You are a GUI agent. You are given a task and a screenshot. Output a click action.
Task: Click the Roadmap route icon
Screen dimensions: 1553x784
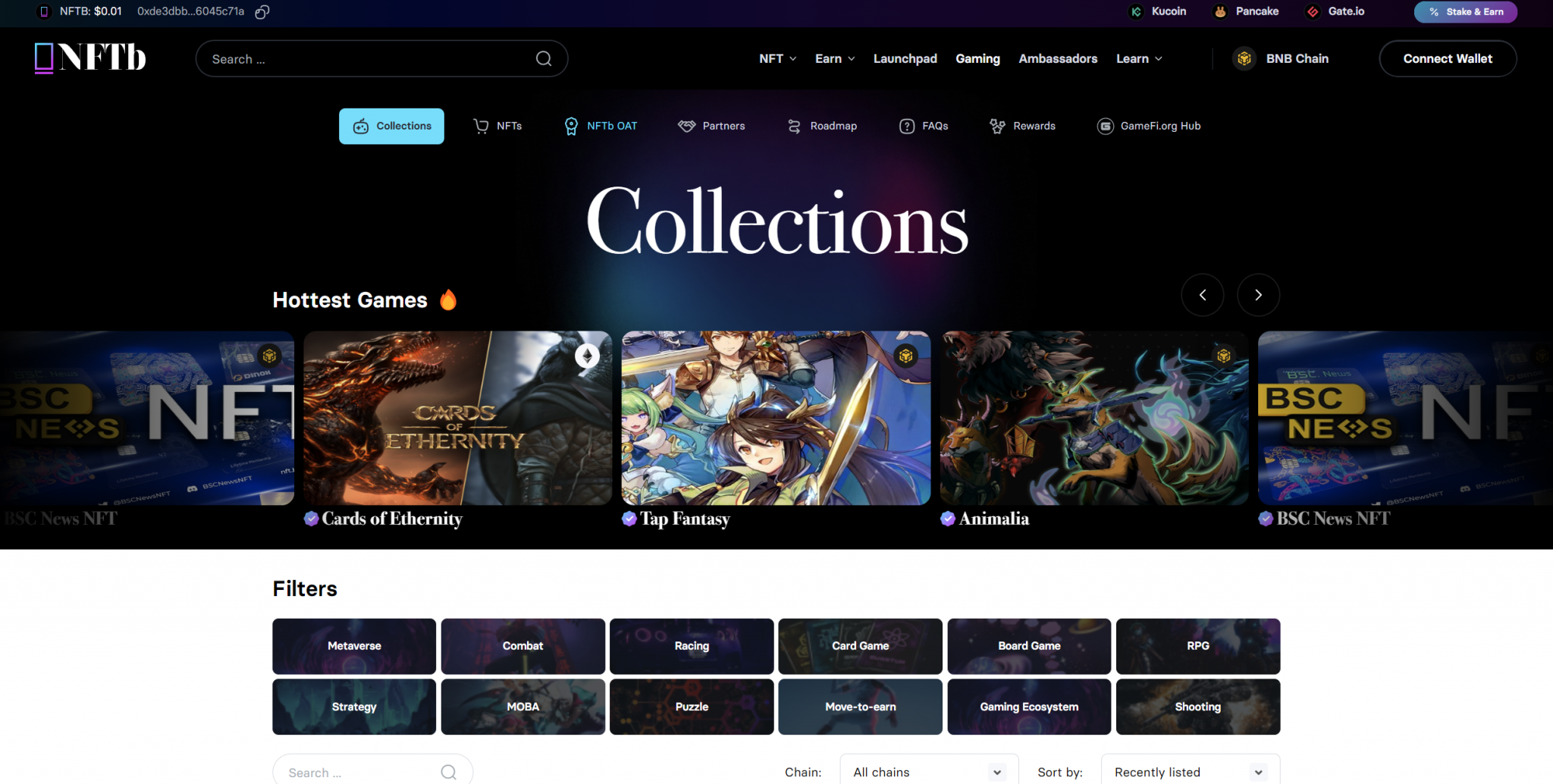[x=794, y=126]
